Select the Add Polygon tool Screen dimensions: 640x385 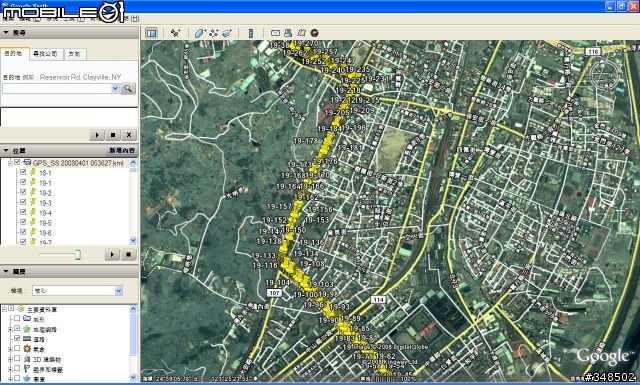point(200,33)
